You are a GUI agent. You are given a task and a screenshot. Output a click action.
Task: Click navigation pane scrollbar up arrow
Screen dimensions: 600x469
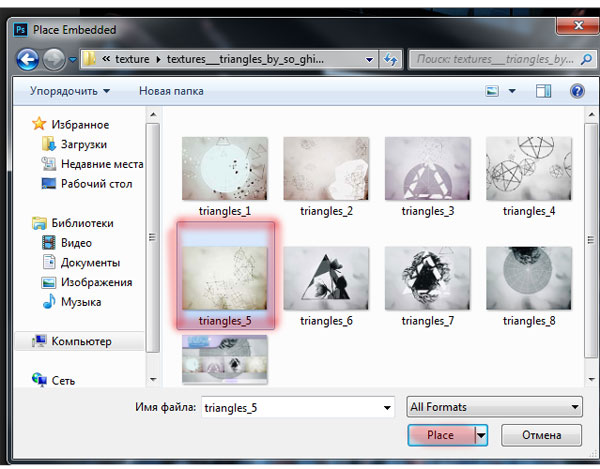pos(153,114)
